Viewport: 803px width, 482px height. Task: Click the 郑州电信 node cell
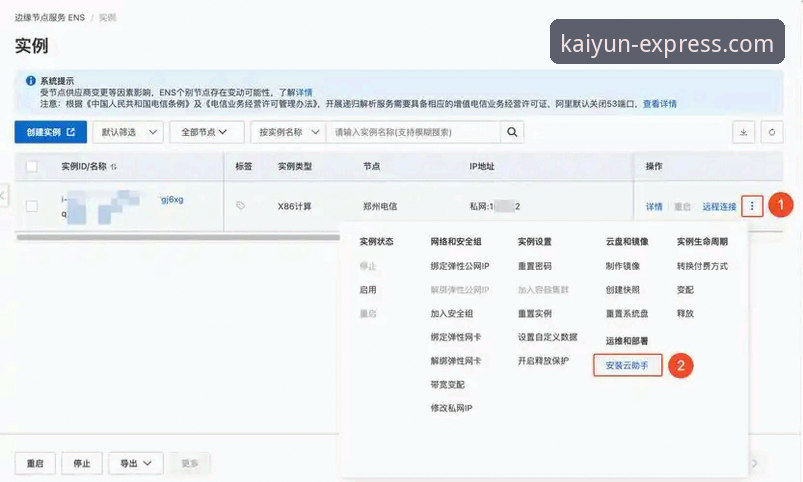[x=380, y=206]
